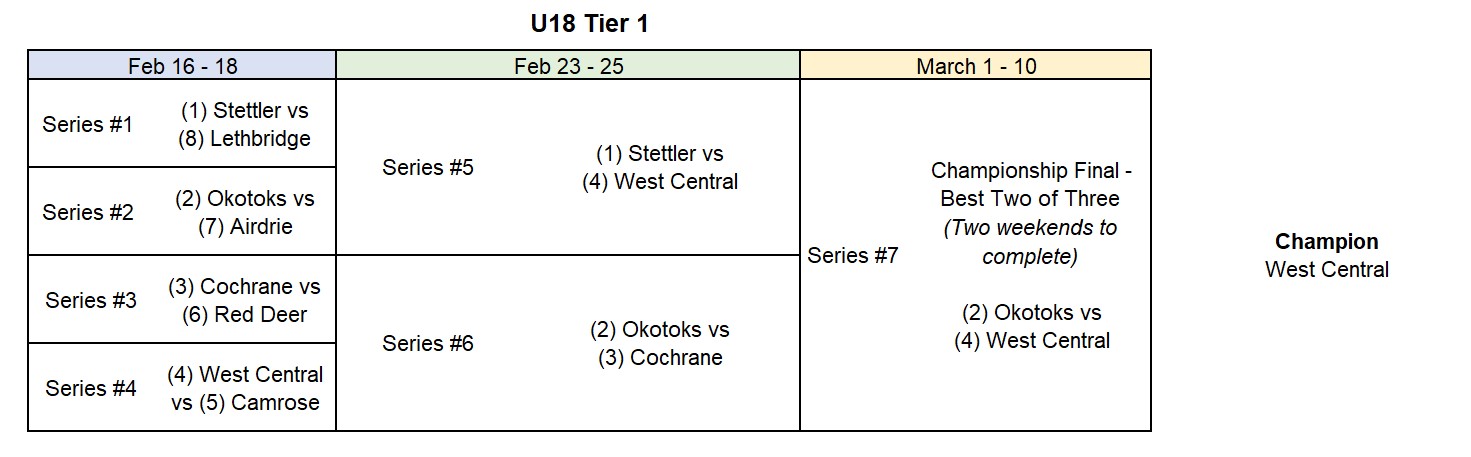Select Okotoks vs West Central final matchup

point(1032,327)
